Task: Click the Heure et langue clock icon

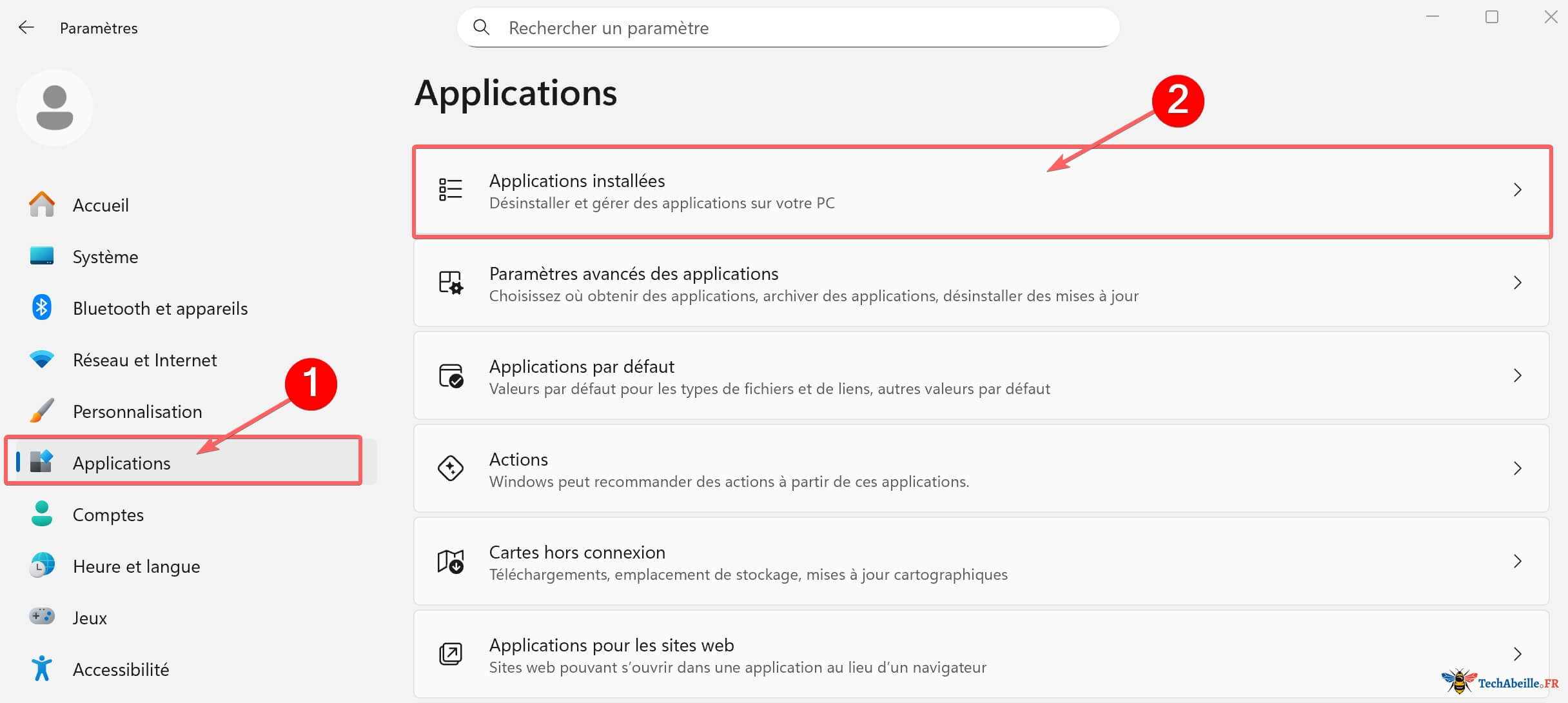Action: (41, 566)
